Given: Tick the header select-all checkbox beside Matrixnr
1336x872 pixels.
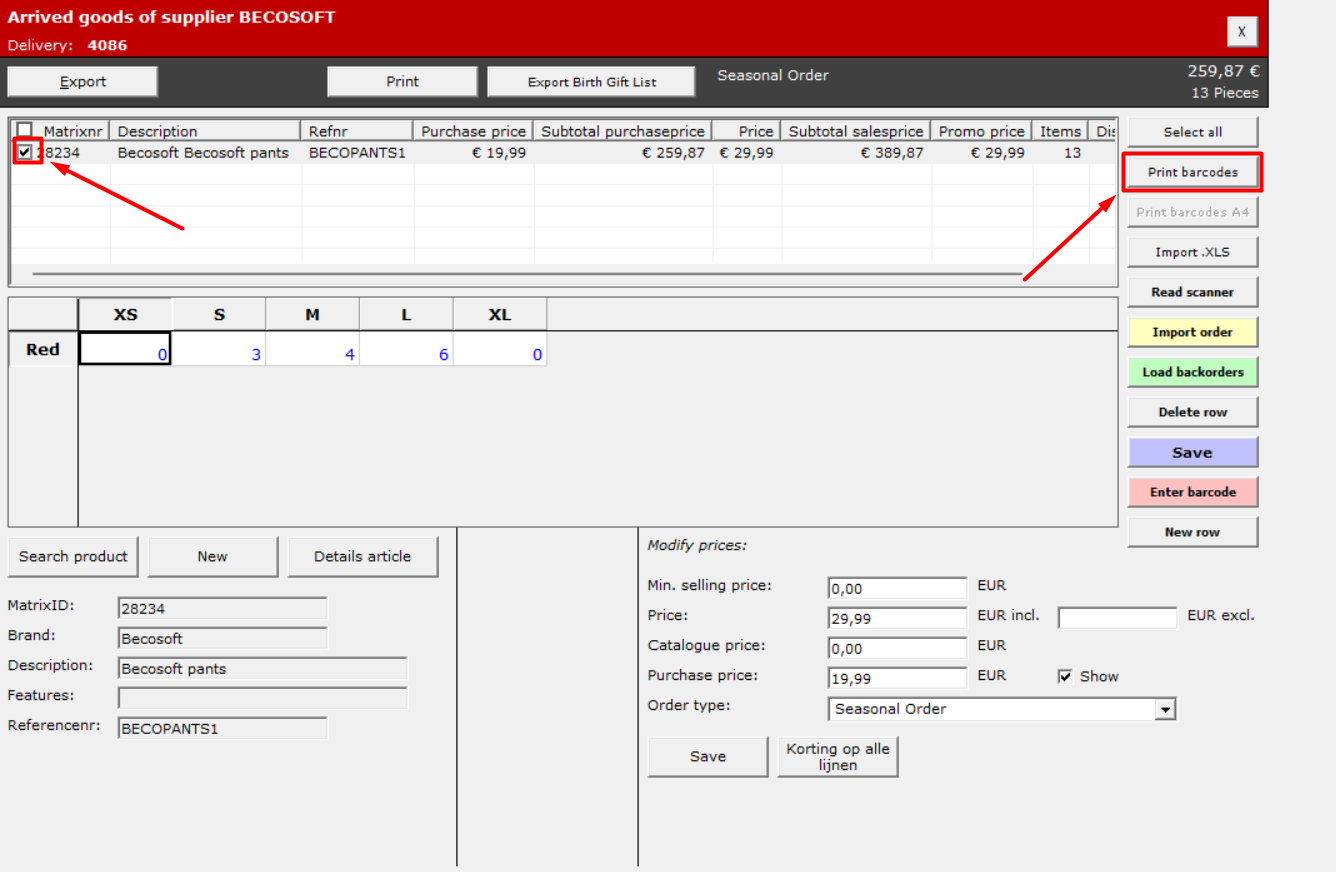Looking at the screenshot, I should 25,130.
